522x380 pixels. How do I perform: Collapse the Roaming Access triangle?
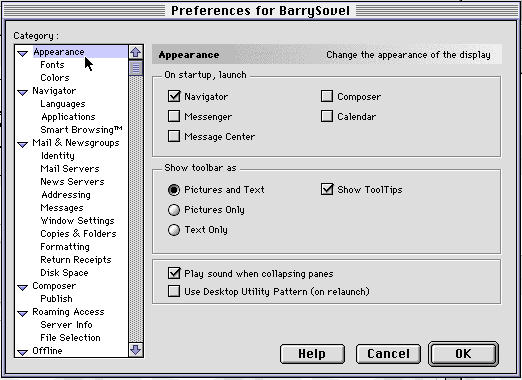pyautogui.click(x=23, y=313)
